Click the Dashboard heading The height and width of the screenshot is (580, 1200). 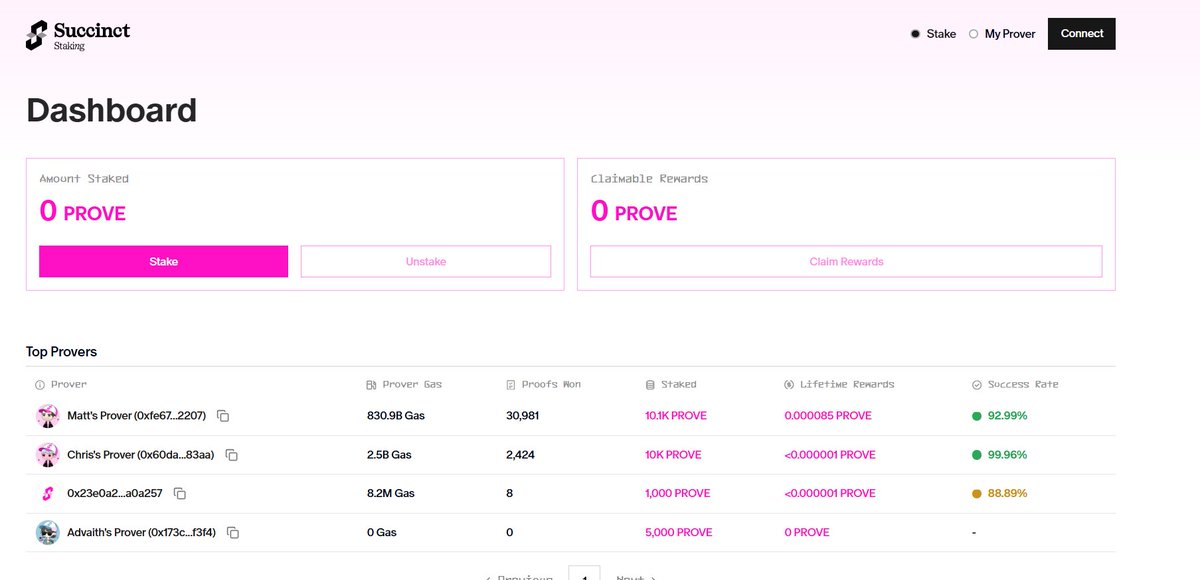coord(111,110)
